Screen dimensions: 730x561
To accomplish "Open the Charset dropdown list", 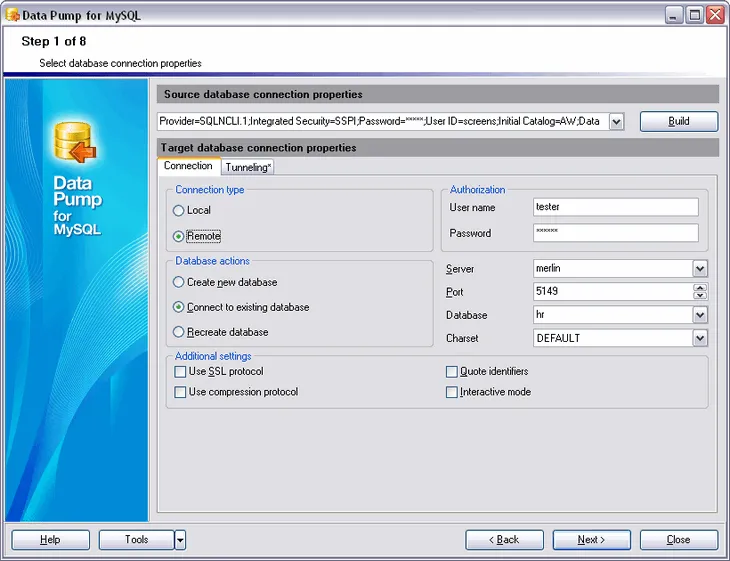I will [x=700, y=338].
